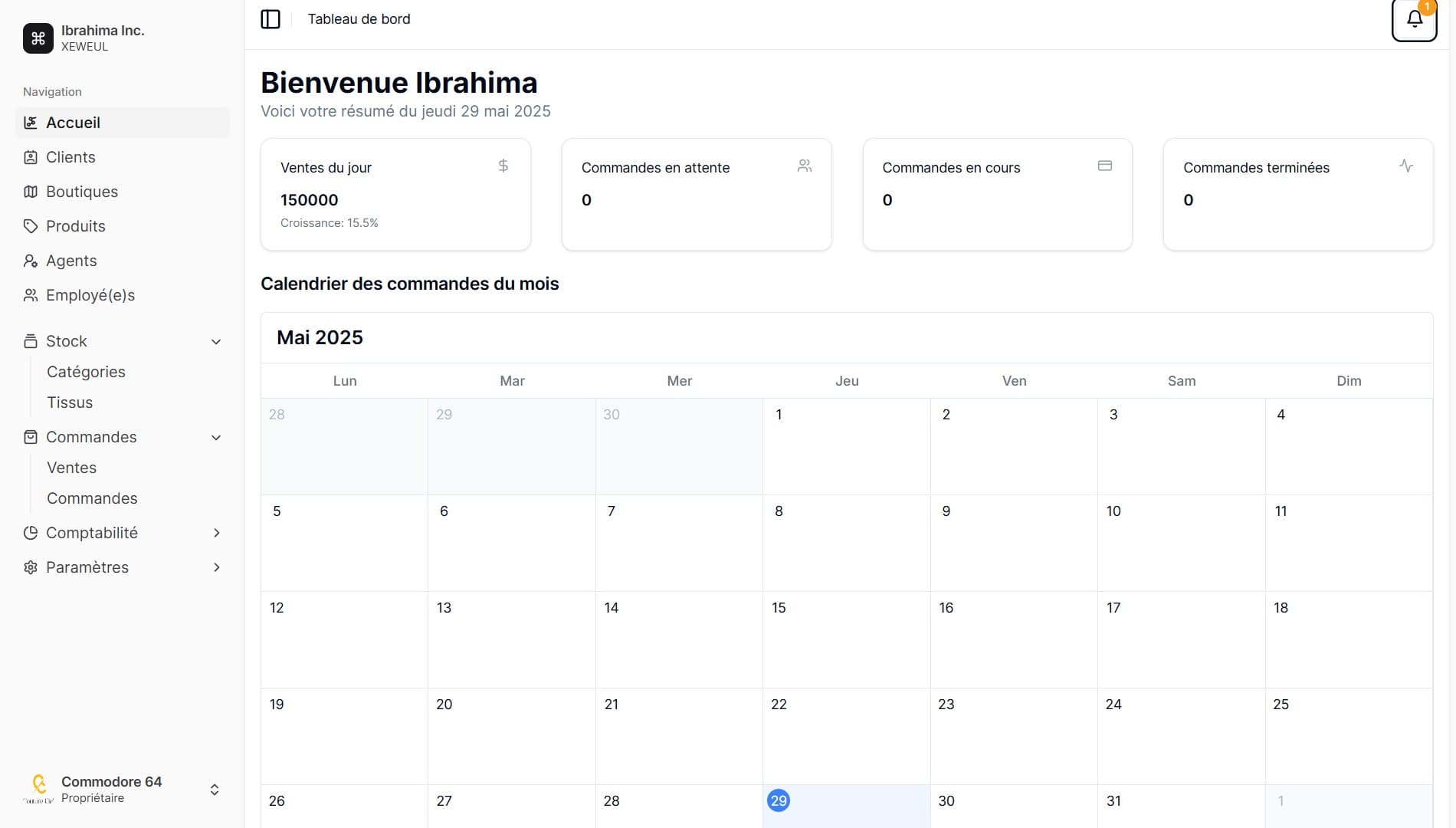Click the Accueil chart icon
1456x828 pixels.
coord(31,123)
